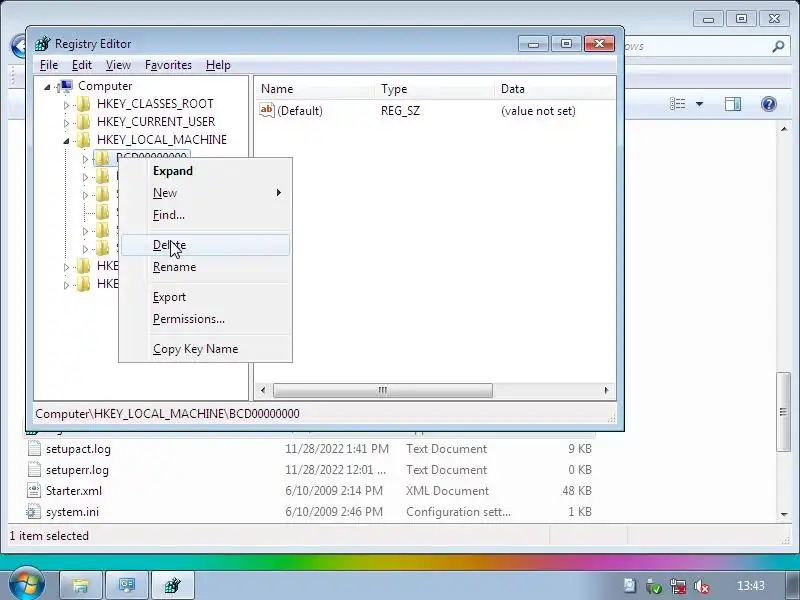The height and width of the screenshot is (600, 800).
Task: Choose Delete from the context menu
Action: (x=206, y=245)
